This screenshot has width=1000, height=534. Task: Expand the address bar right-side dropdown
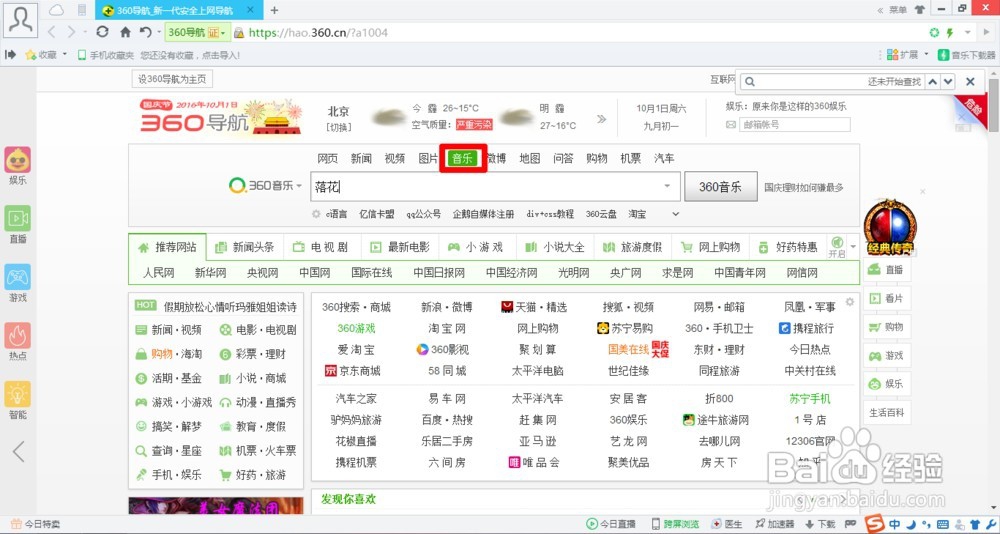(968, 33)
